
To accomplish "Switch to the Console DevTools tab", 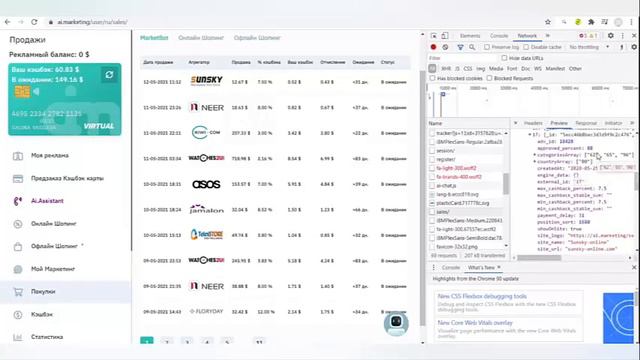I will [x=499, y=36].
